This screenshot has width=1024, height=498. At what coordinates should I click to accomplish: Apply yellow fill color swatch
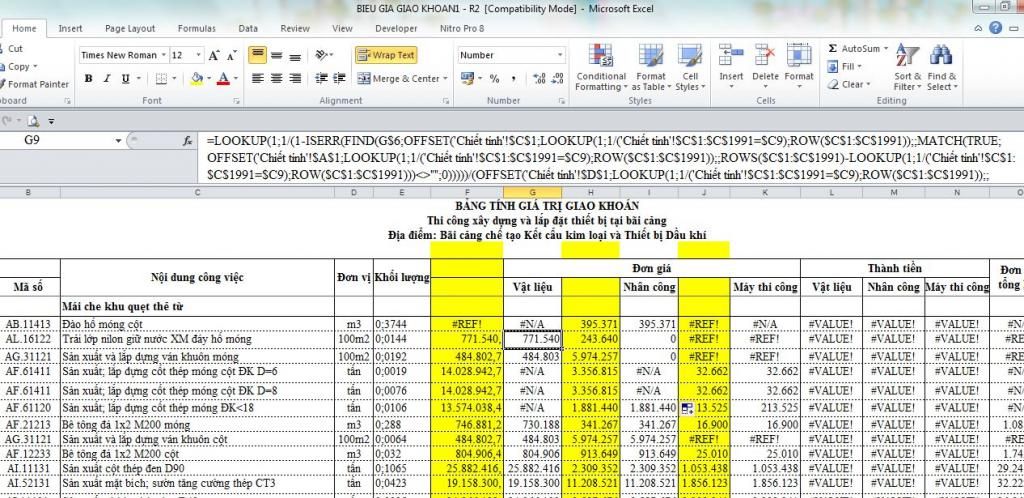point(197,78)
